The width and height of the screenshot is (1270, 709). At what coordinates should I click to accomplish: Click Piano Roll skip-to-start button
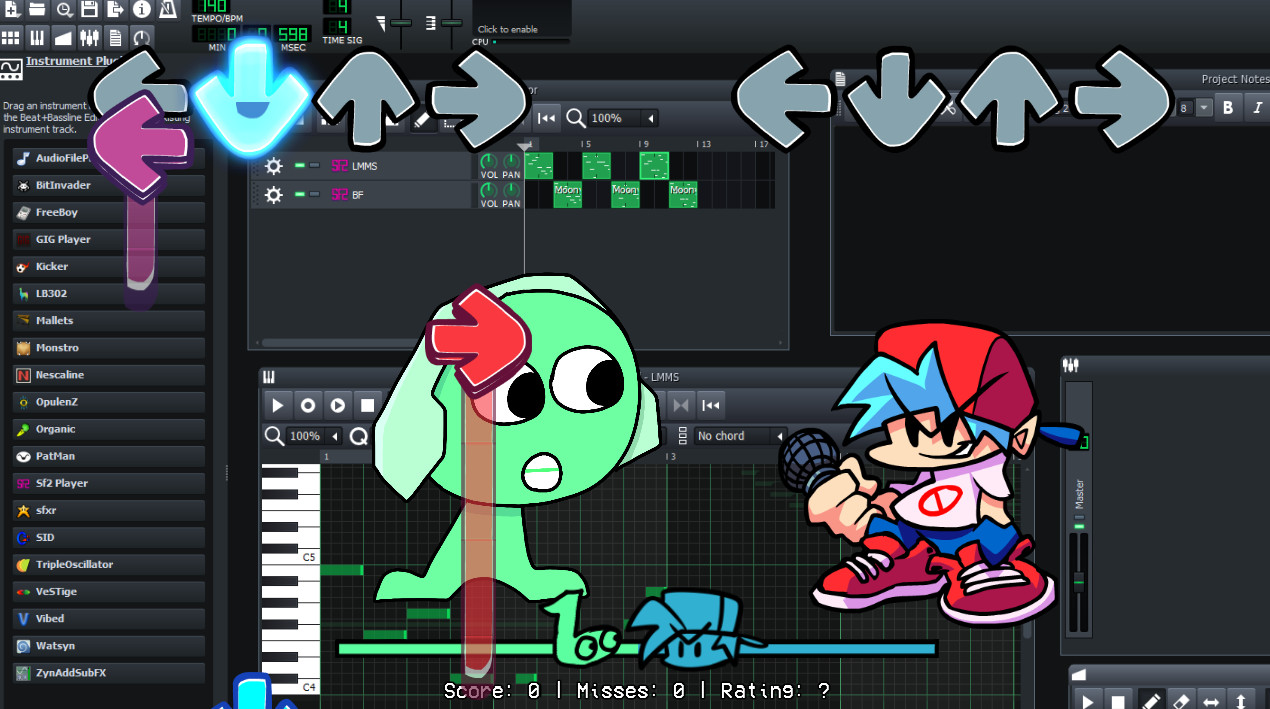pos(711,405)
